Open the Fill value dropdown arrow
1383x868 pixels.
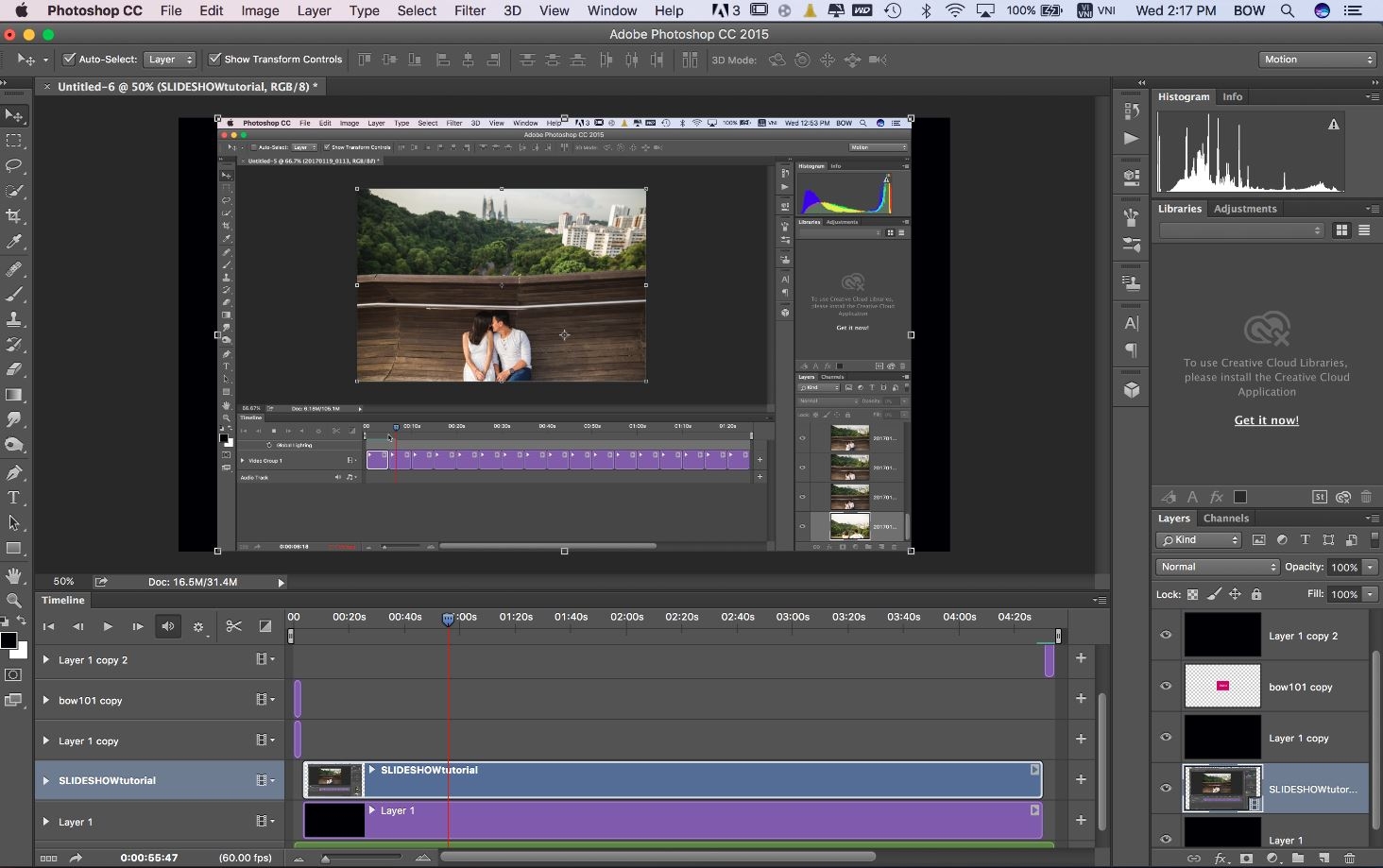[x=1370, y=594]
